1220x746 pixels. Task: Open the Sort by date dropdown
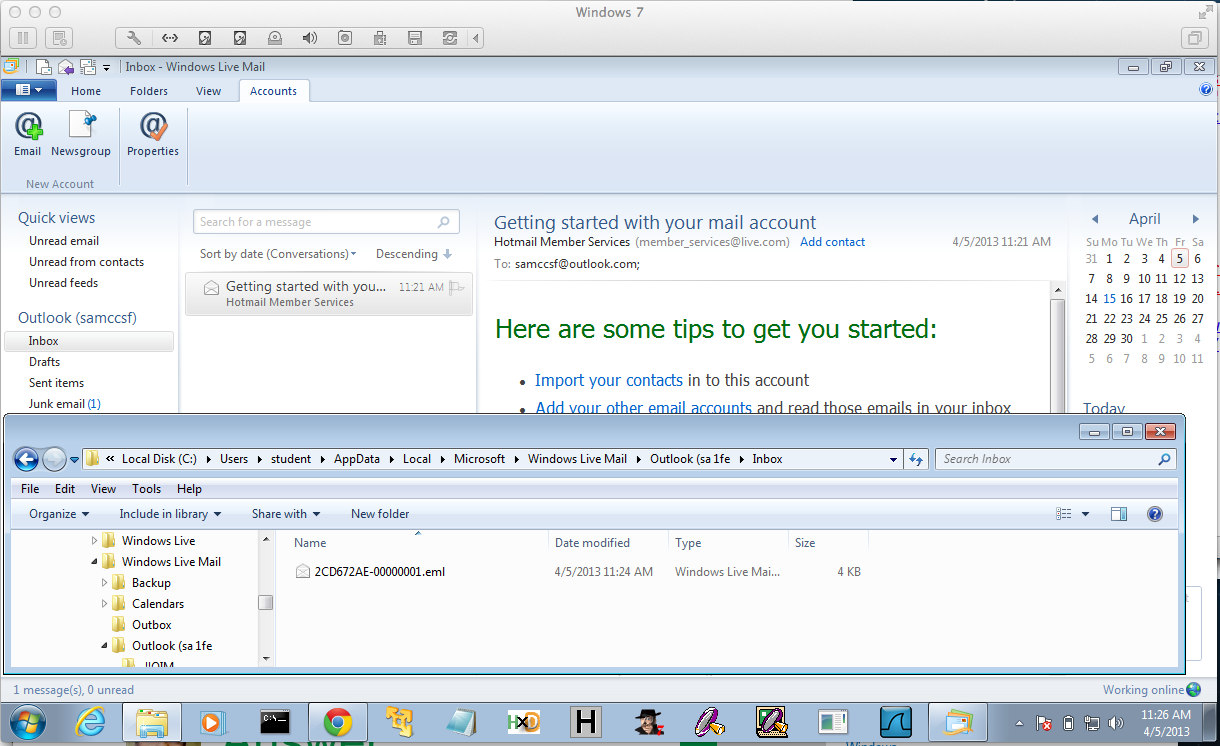[278, 254]
